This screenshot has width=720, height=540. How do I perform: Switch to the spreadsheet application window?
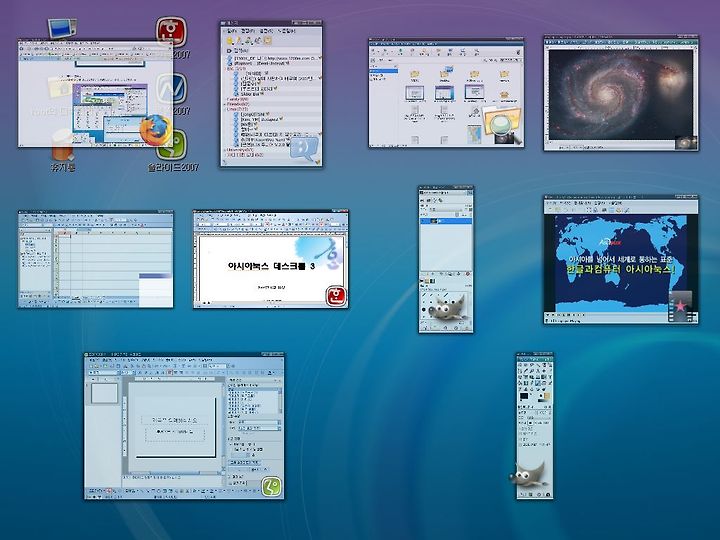[96, 259]
